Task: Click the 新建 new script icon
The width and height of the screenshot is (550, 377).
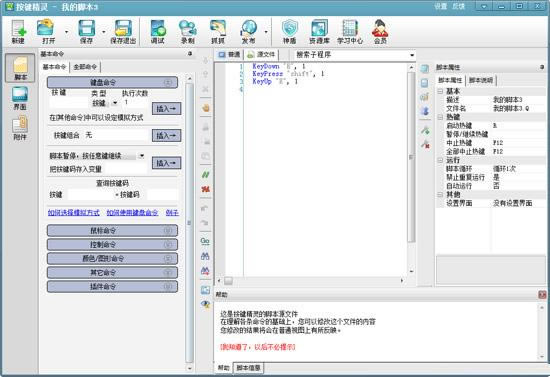Action: click(18, 32)
